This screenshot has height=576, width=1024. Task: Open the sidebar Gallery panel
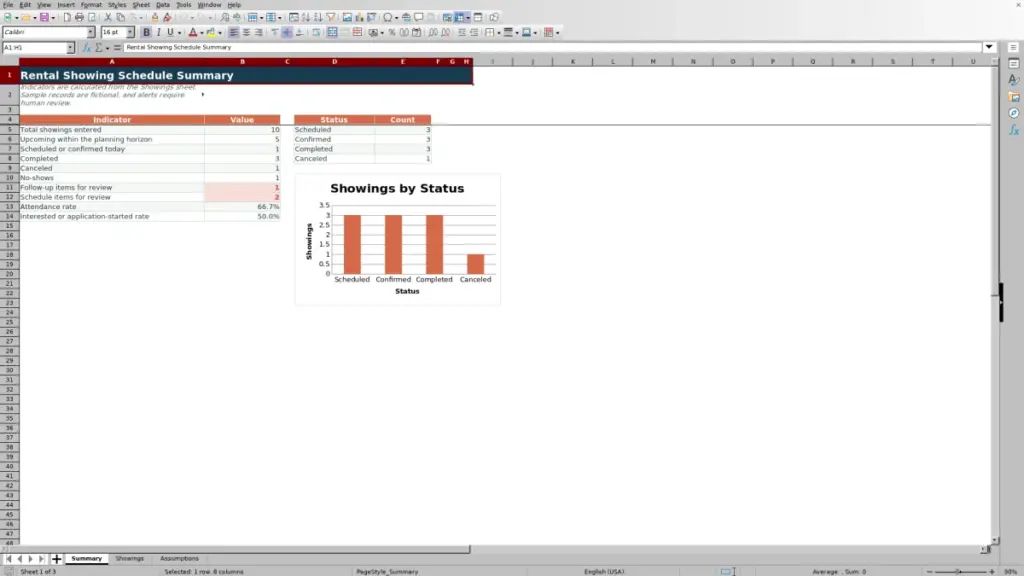1013,97
